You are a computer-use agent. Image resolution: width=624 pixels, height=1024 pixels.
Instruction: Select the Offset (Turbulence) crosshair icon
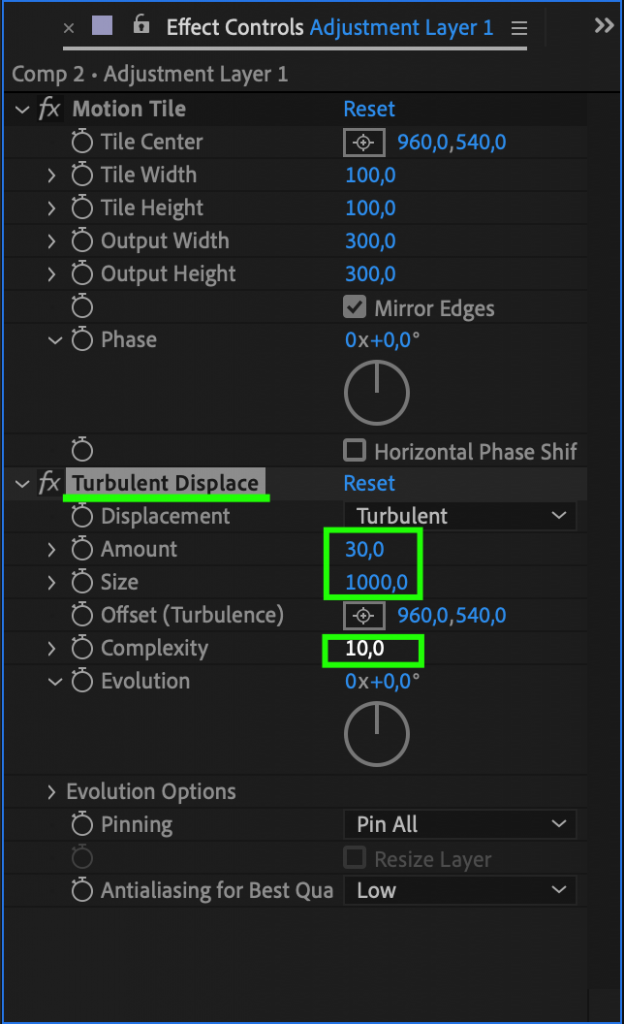tap(363, 615)
